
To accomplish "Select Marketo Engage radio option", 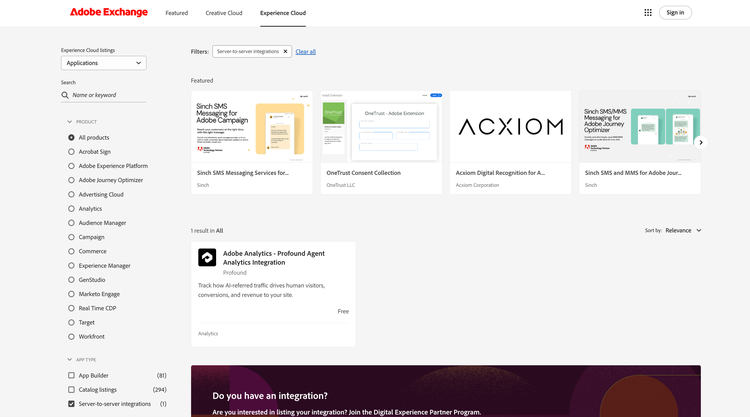I will tap(71, 294).
